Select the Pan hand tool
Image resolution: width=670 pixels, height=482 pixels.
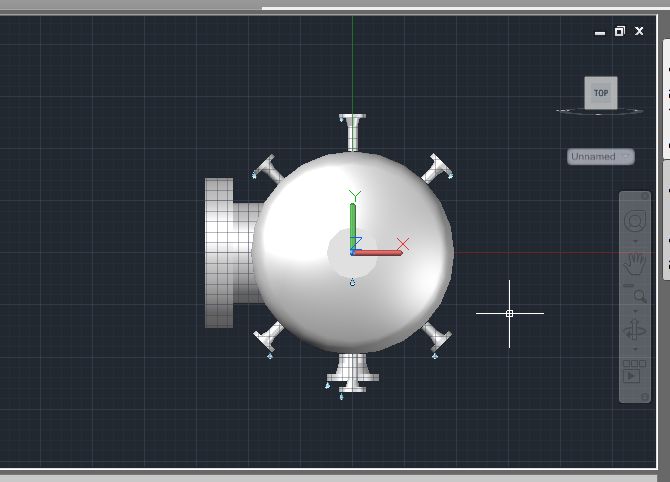tap(635, 263)
